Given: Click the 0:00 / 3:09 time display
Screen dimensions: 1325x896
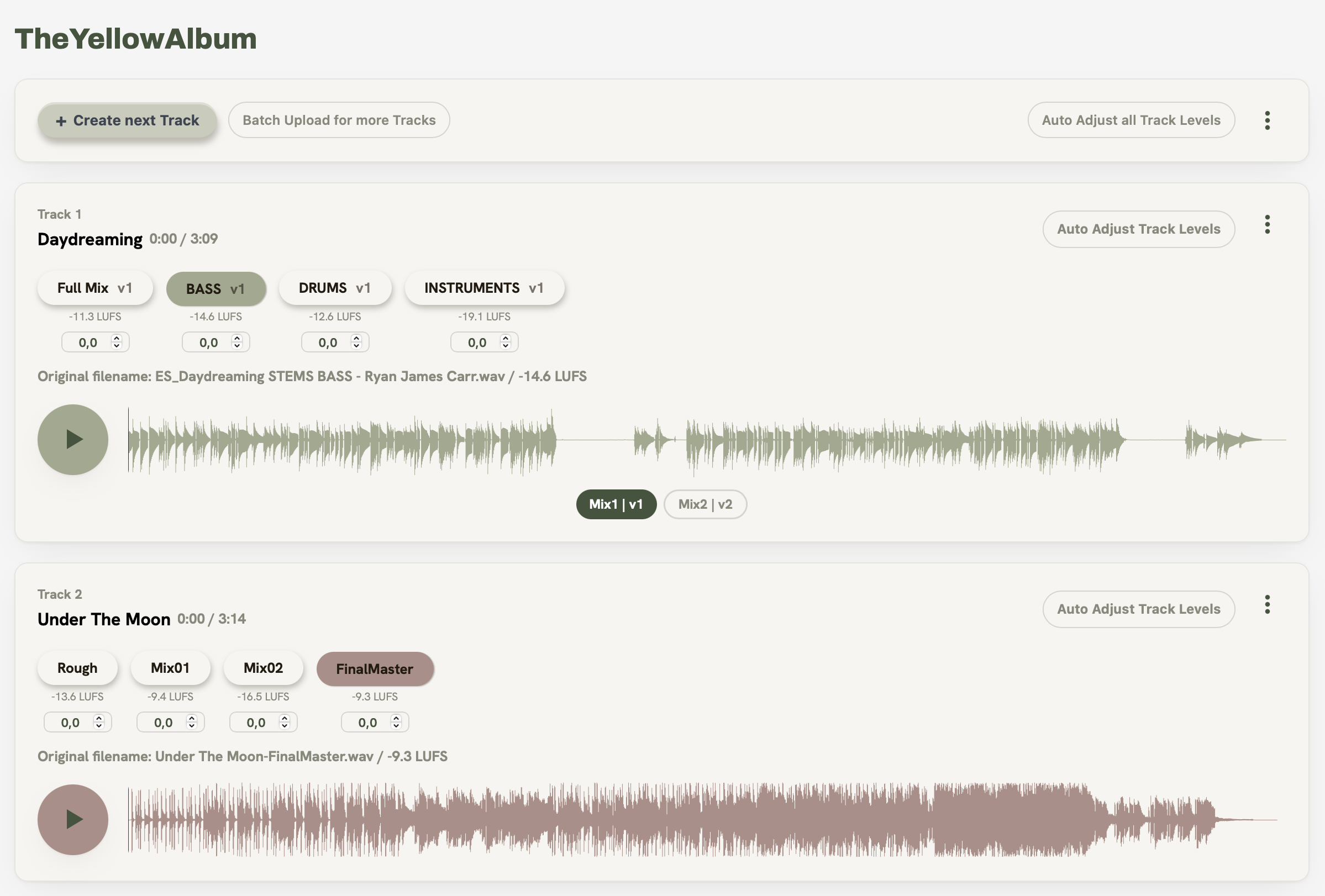Looking at the screenshot, I should click(x=183, y=239).
